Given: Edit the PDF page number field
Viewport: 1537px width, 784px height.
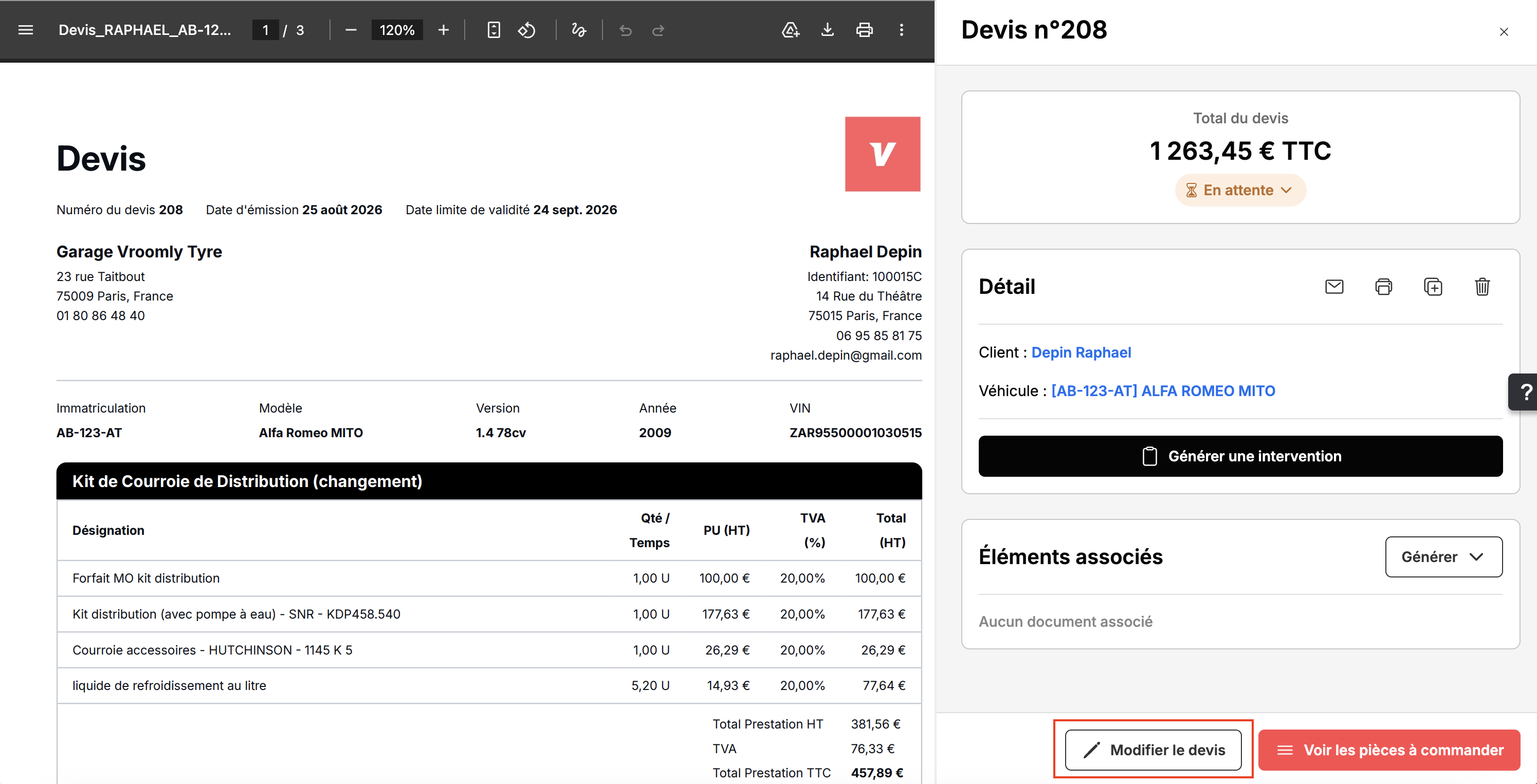Looking at the screenshot, I should pos(266,30).
